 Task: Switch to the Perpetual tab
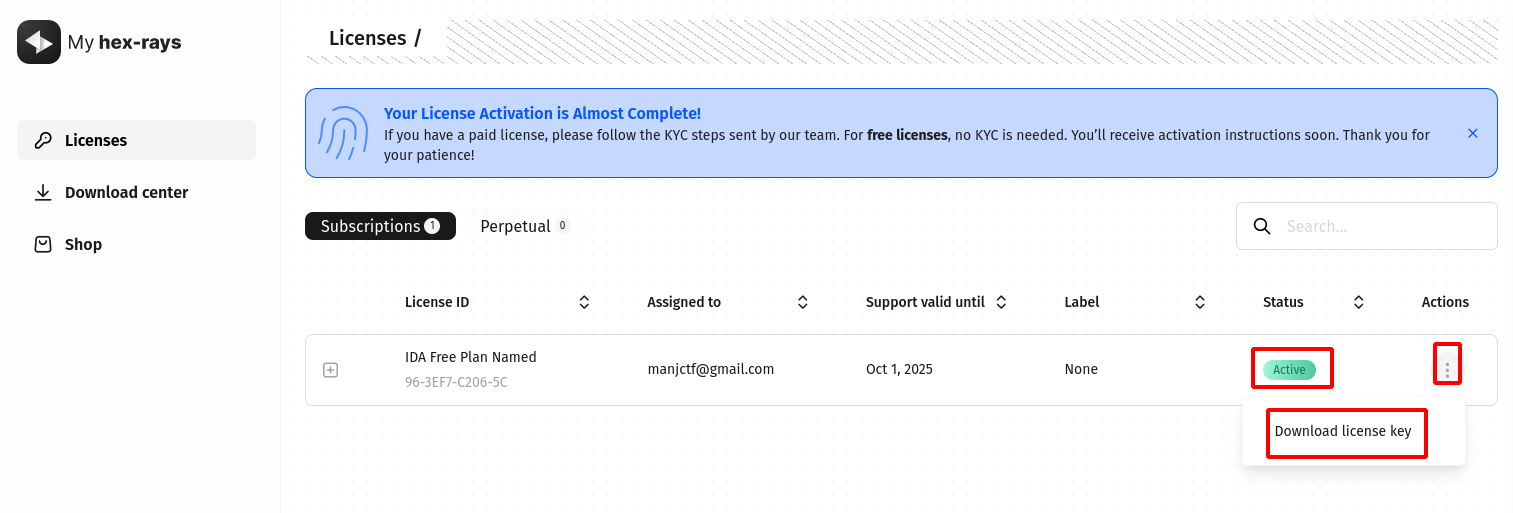(x=523, y=226)
